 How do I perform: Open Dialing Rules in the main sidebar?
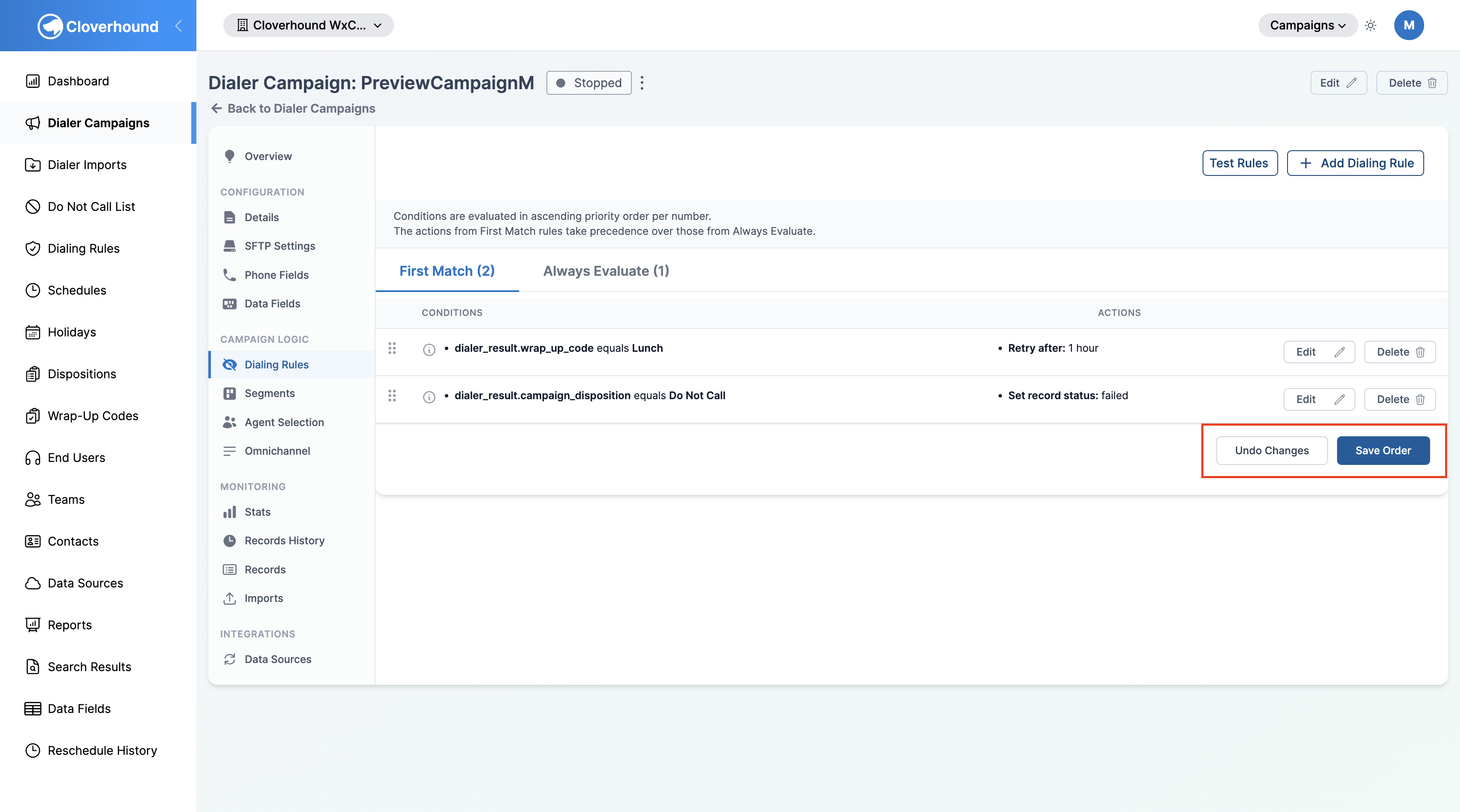97,249
